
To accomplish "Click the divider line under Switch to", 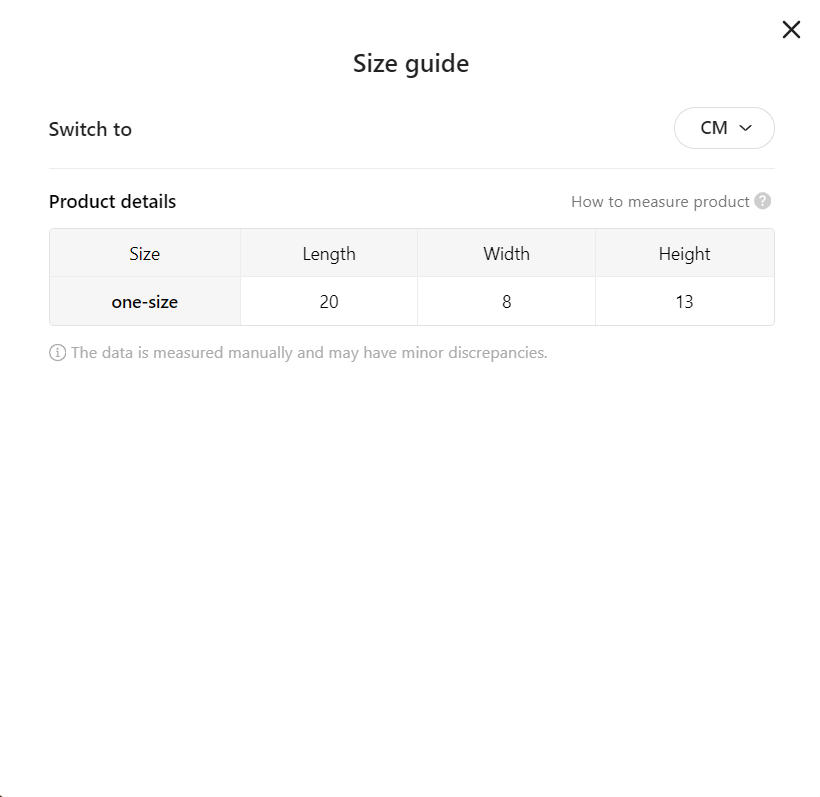I will click(x=412, y=168).
